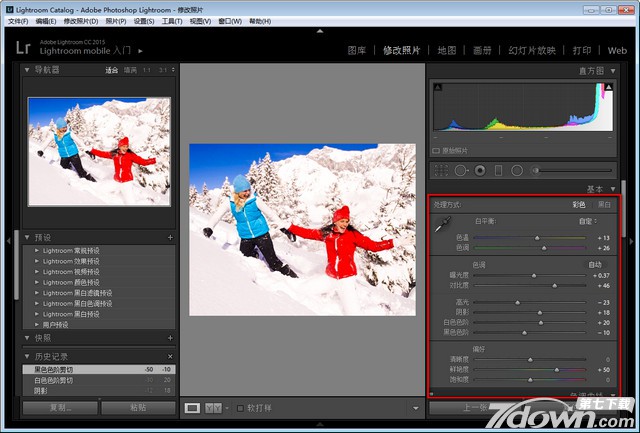This screenshot has width=640, height=433.
Task: Expand the Lightroom 常规预设 folder
Action: [37, 251]
